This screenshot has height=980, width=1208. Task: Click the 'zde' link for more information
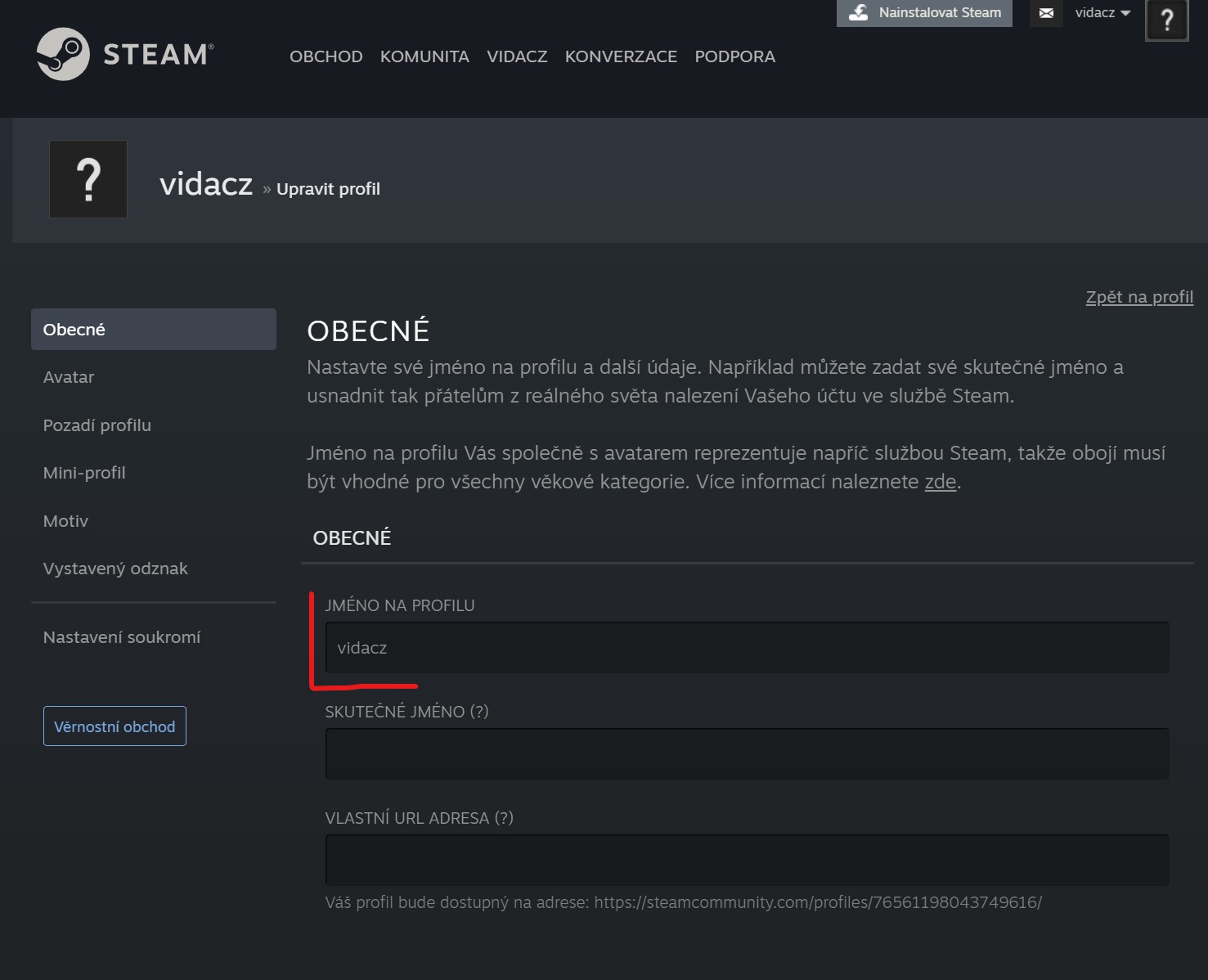coord(941,482)
